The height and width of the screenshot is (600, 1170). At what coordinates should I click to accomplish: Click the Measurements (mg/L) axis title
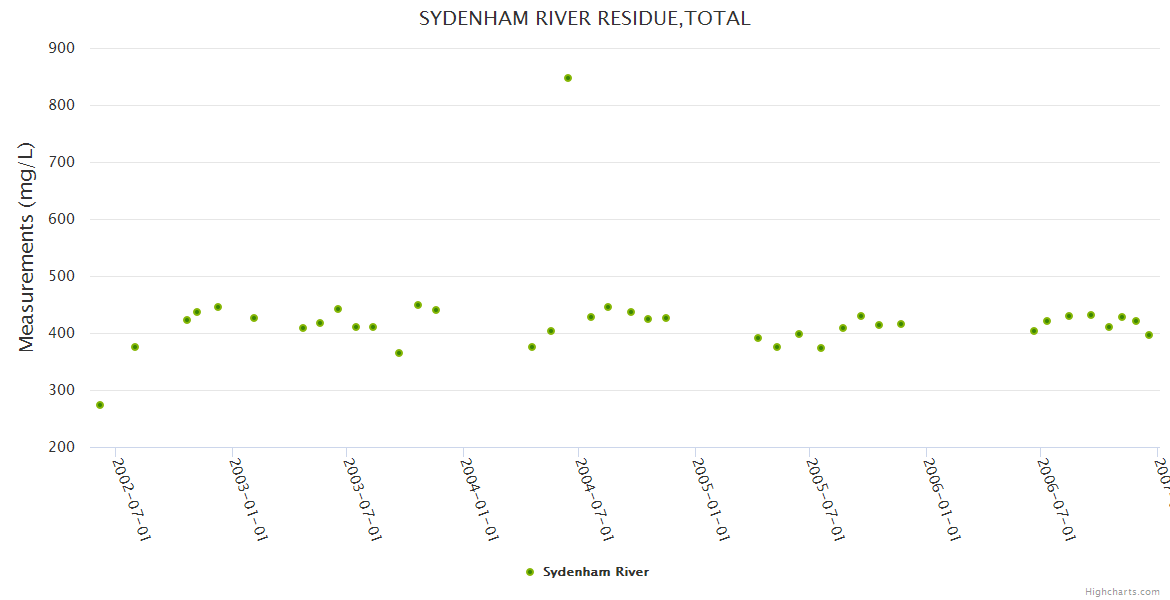click(x=27, y=247)
